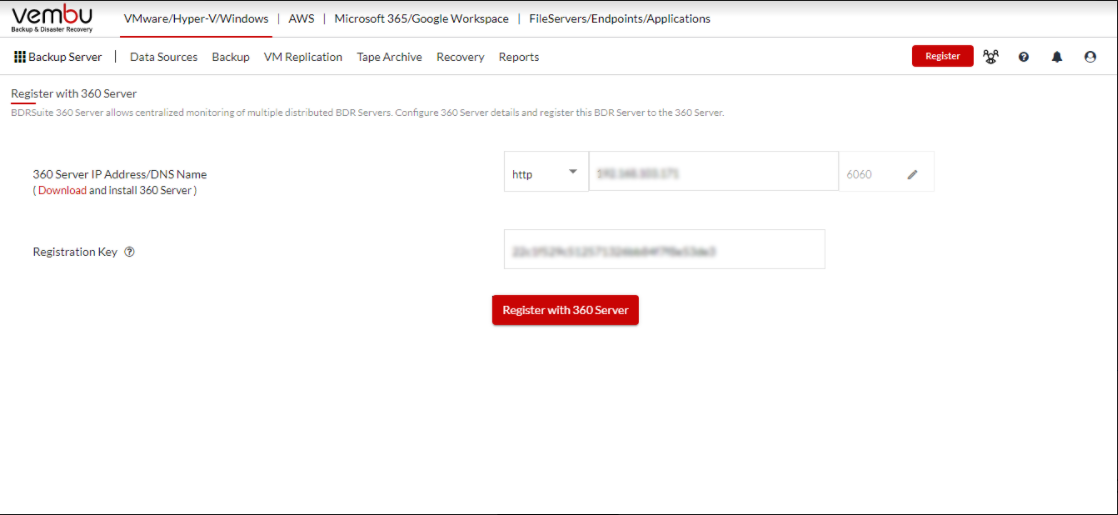Open the Backup menu
Viewport: 1118px width, 515px height.
point(230,57)
